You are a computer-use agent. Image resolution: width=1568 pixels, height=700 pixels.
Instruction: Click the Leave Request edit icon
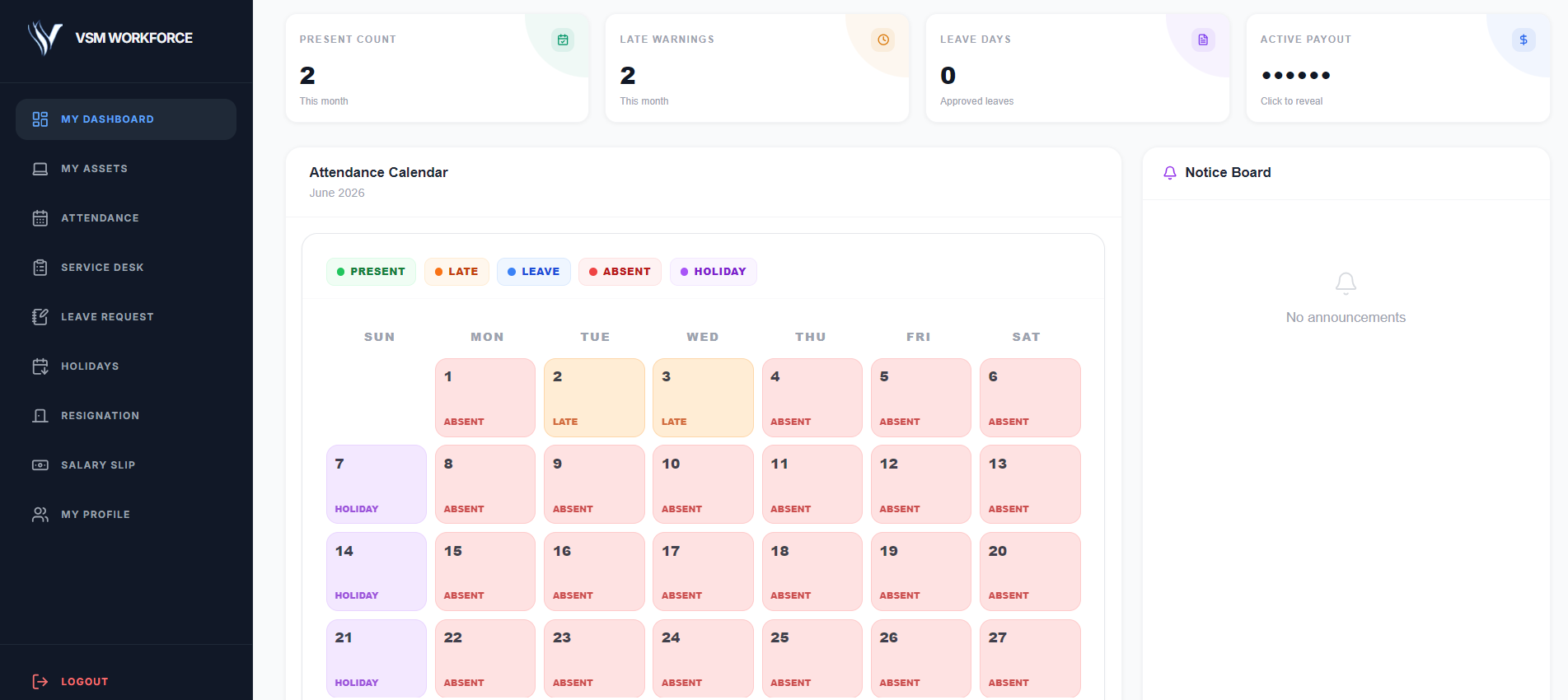pyautogui.click(x=40, y=317)
